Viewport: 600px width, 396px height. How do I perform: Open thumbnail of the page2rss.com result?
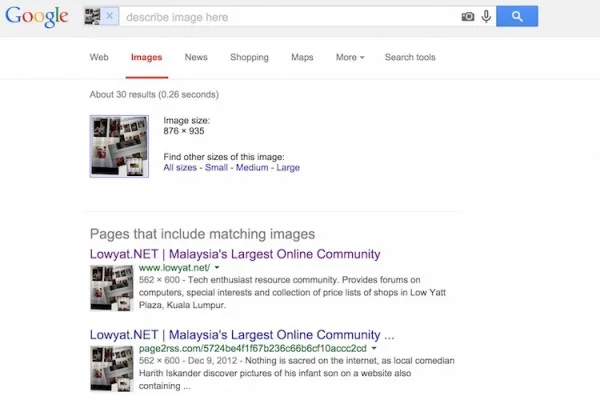point(112,369)
